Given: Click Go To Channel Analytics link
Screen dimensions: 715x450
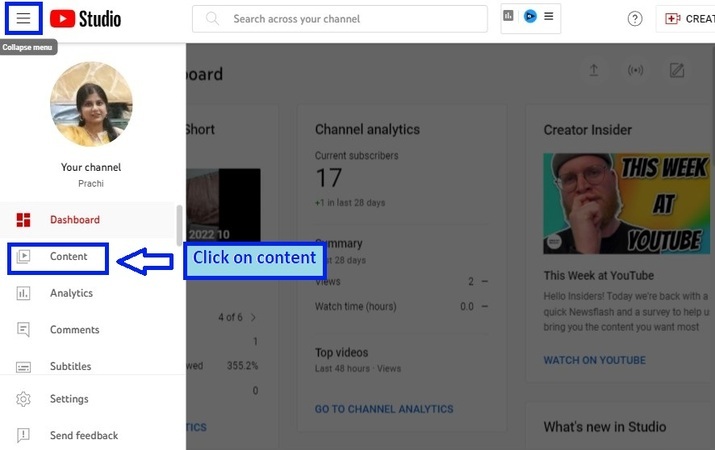Looking at the screenshot, I should pos(384,409).
